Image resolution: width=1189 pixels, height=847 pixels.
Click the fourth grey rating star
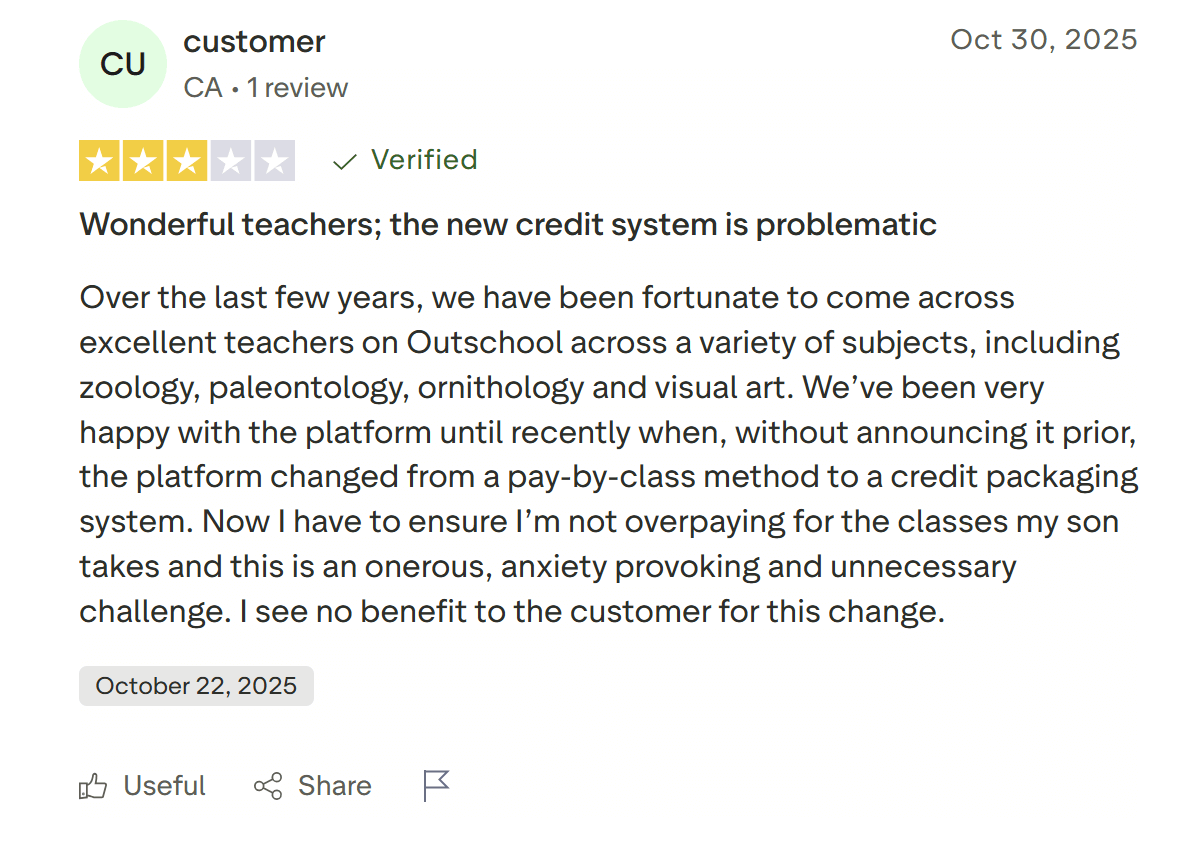[230, 161]
